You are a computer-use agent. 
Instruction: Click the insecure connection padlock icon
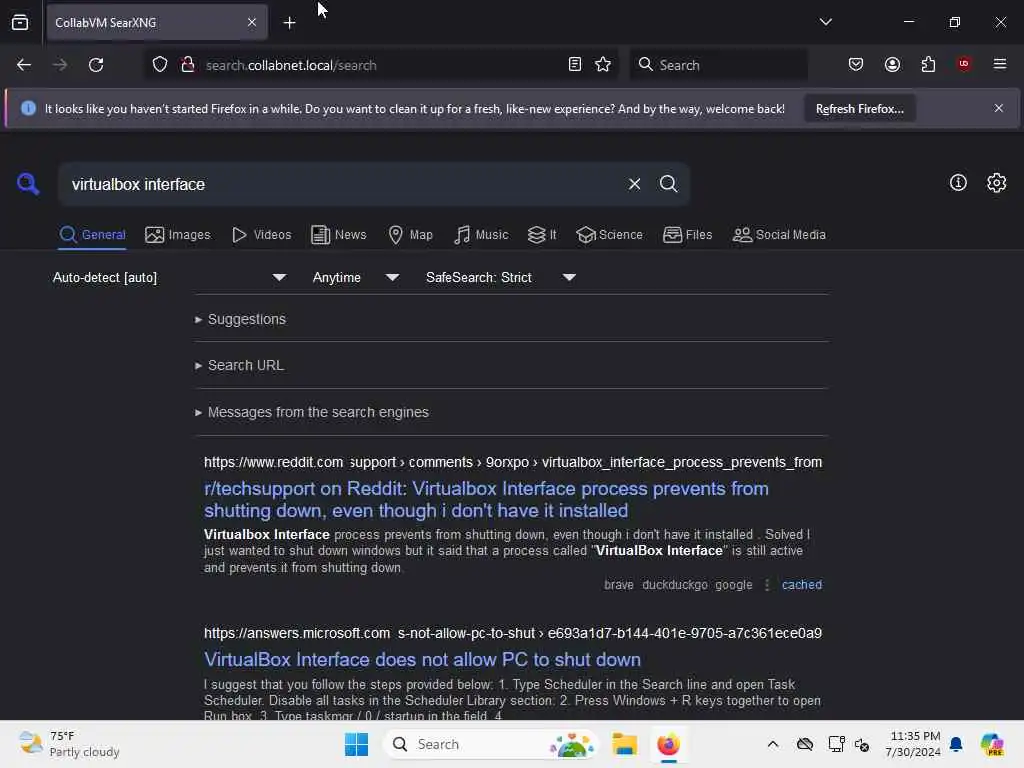click(187, 65)
